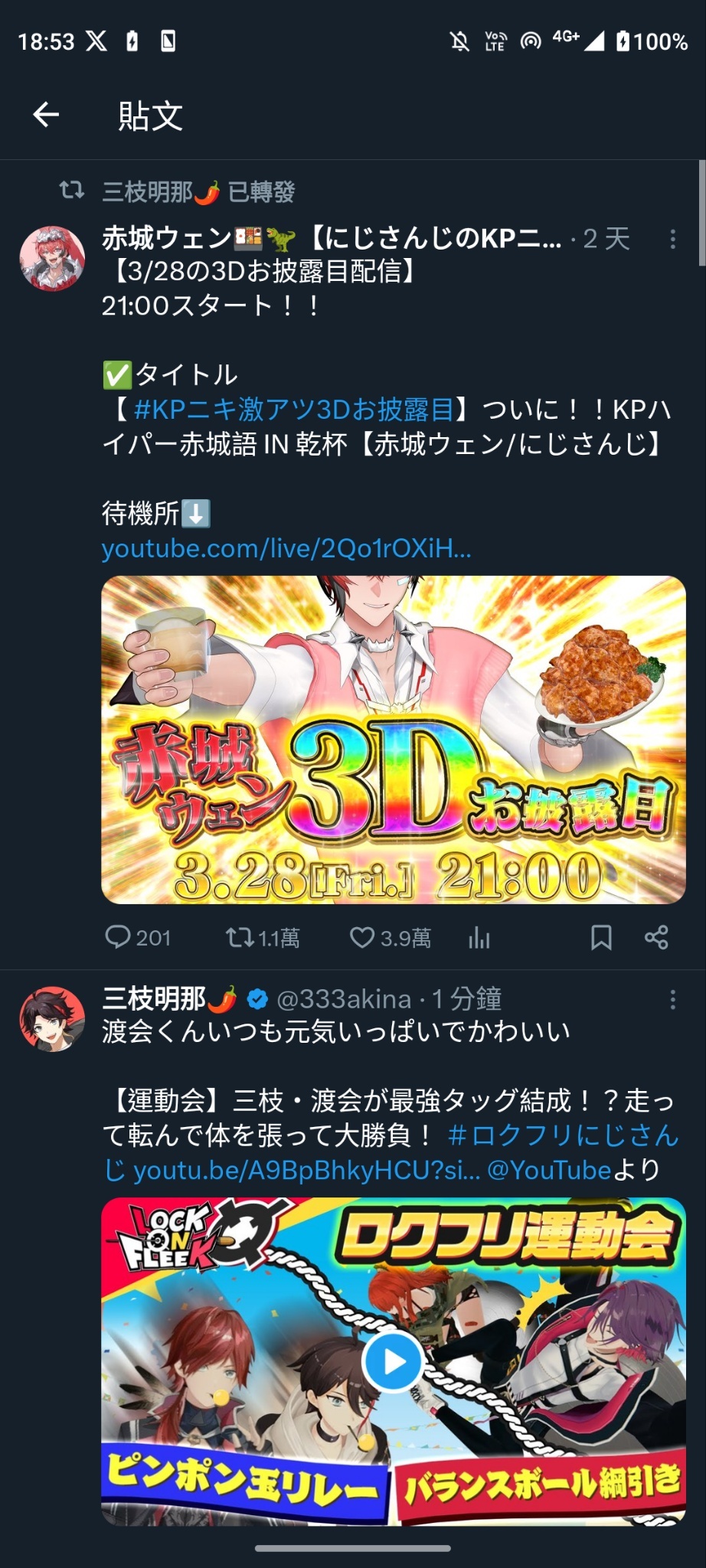Tap the share icon on first post

pyautogui.click(x=656, y=937)
